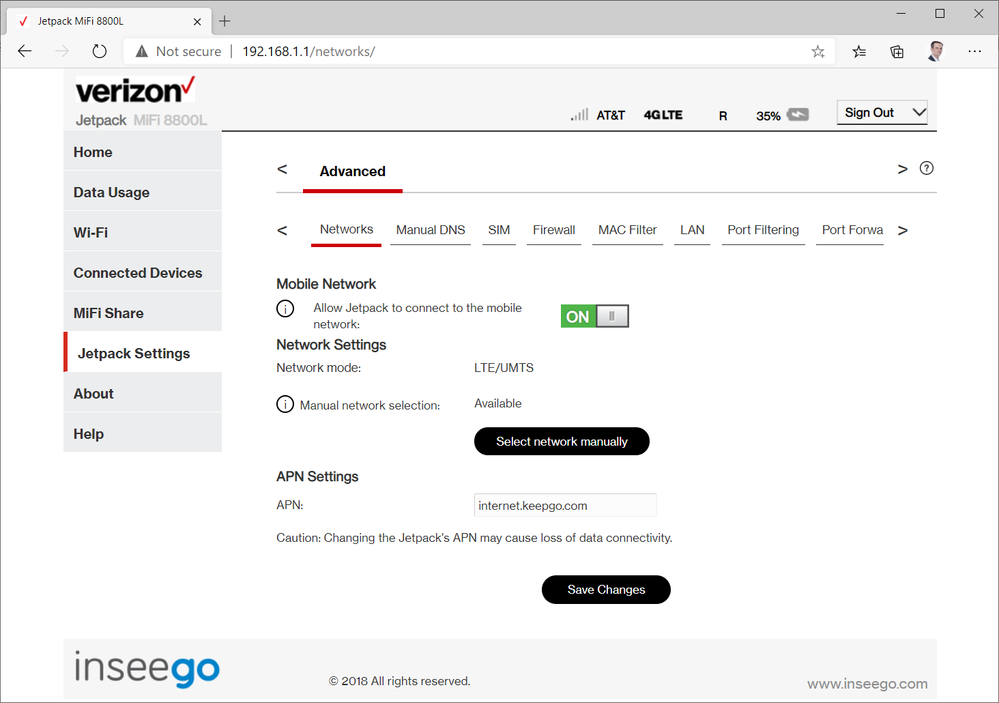
Task: Click the help question mark icon
Action: click(926, 169)
